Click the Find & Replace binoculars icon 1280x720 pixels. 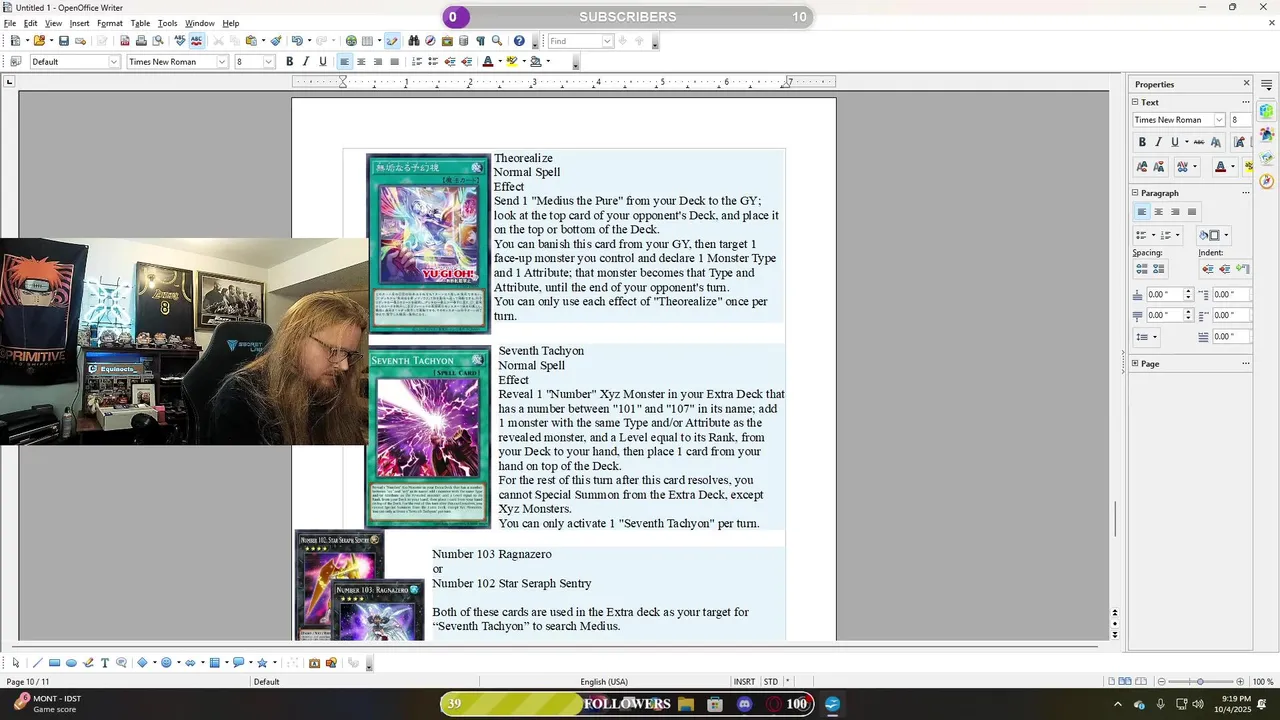pyautogui.click(x=414, y=41)
